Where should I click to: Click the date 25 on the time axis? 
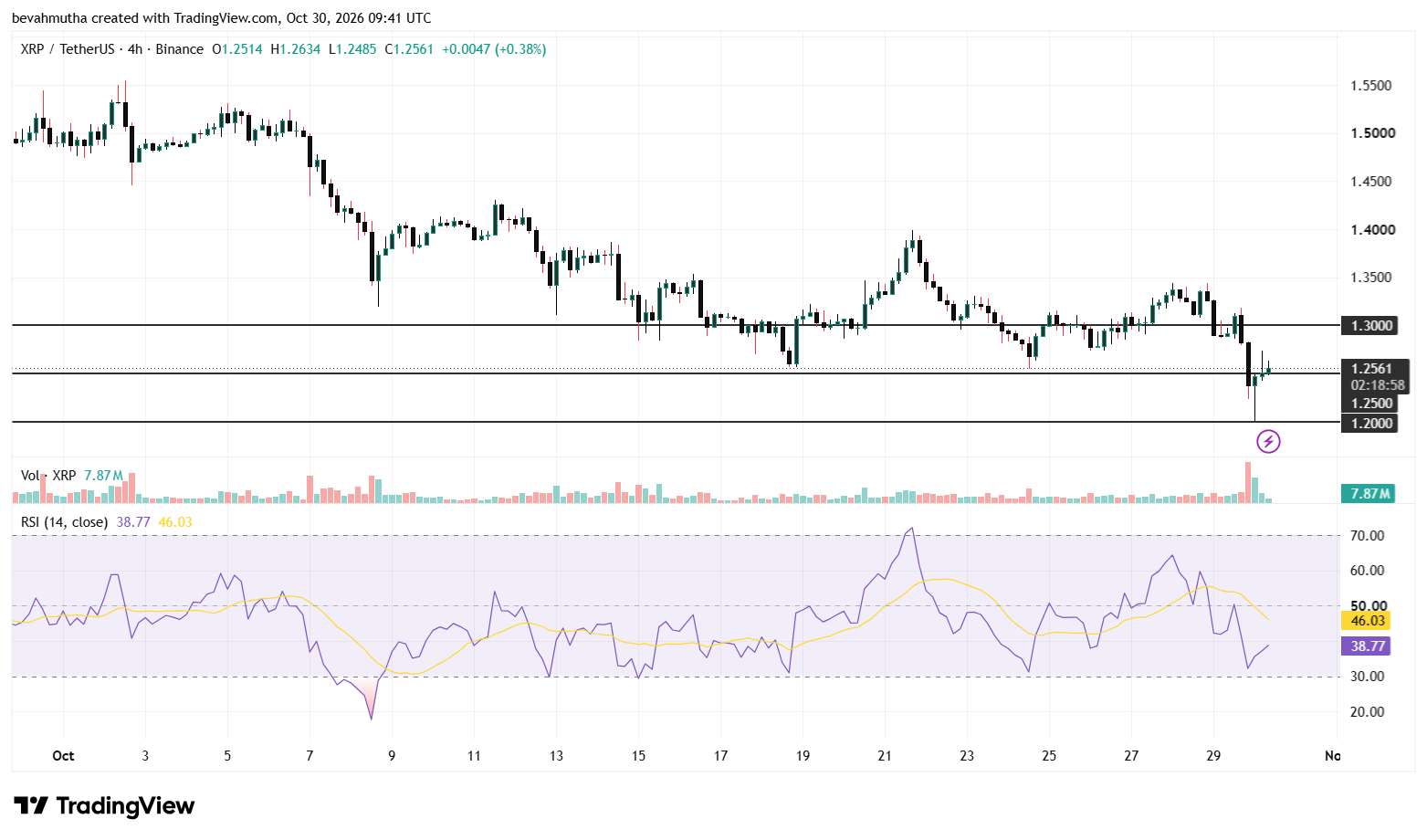[x=1049, y=756]
